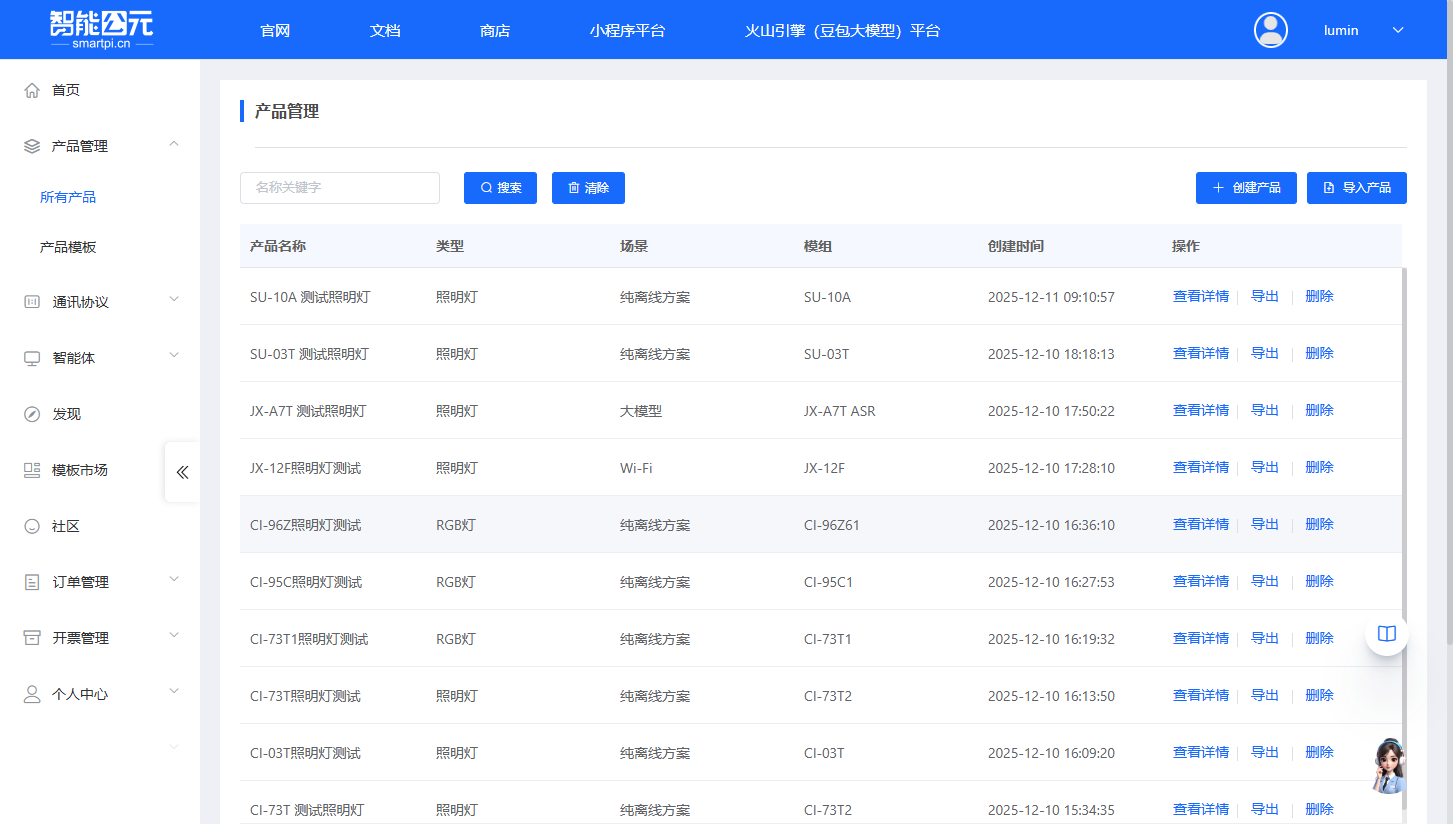Focus the 名称关键字 search field
Image resolution: width=1453 pixels, height=824 pixels.
point(340,188)
